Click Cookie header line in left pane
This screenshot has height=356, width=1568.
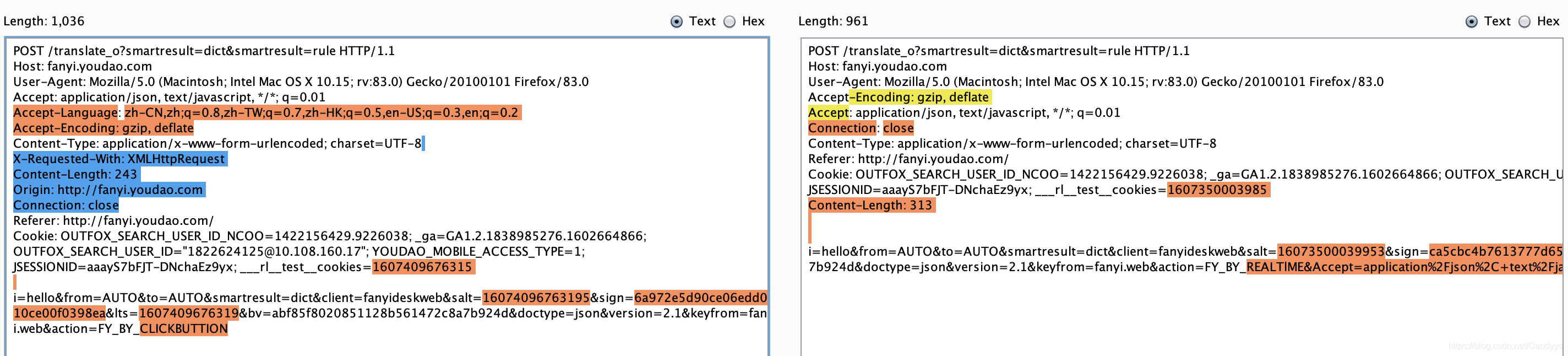pyautogui.click(x=330, y=236)
